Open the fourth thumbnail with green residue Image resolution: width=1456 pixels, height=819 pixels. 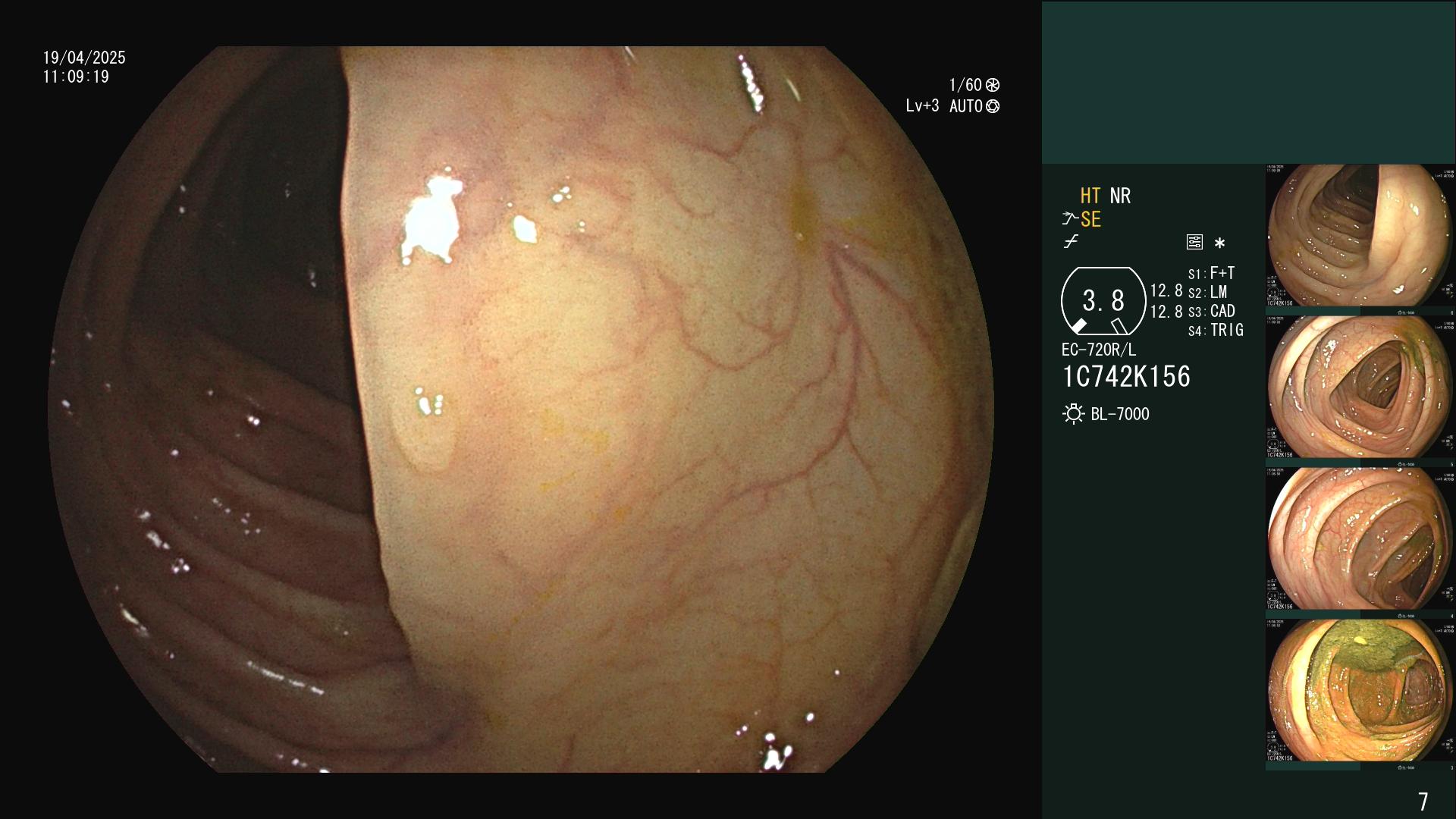1360,690
